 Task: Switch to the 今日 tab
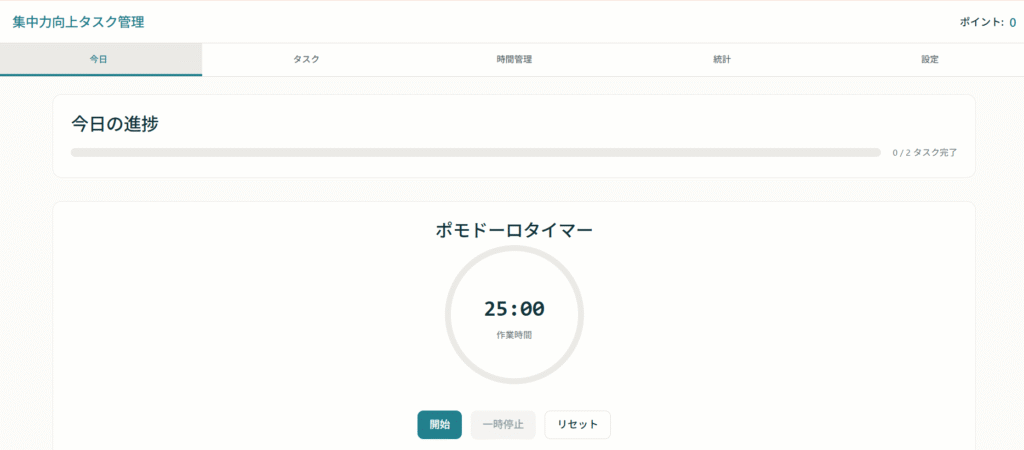100,60
